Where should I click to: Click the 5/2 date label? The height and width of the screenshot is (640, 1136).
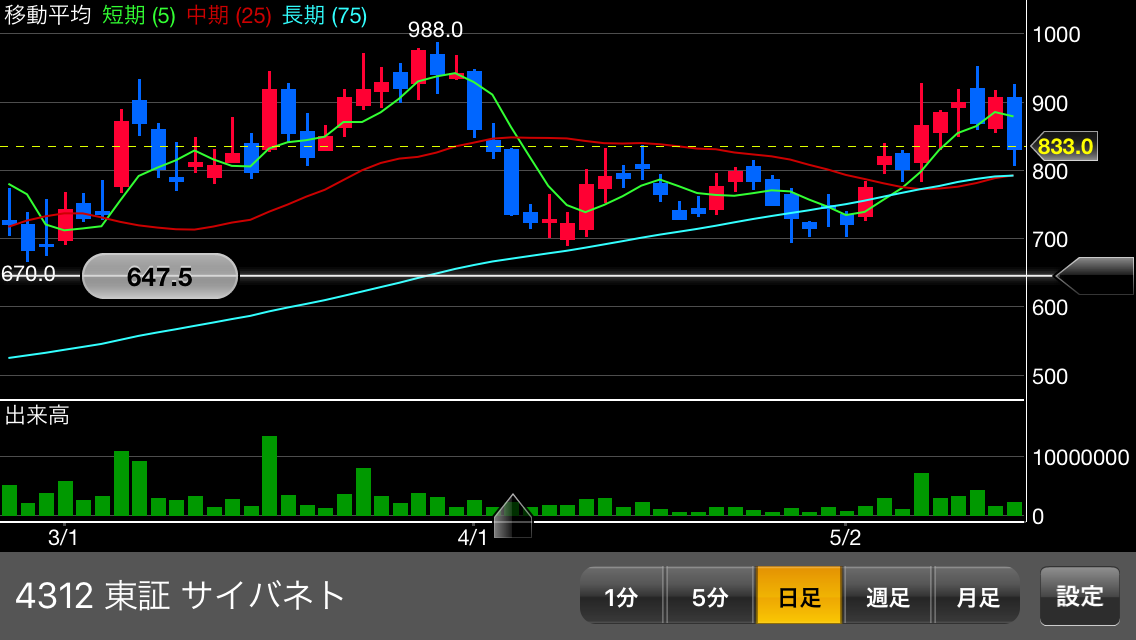point(845,538)
